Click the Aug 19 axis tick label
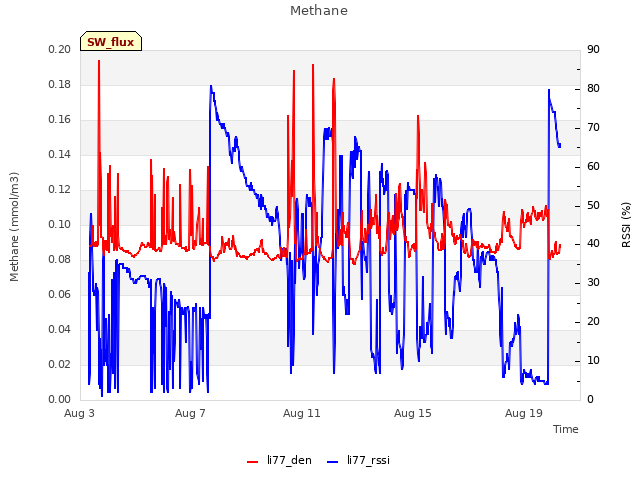The image size is (640, 480). pos(524,413)
